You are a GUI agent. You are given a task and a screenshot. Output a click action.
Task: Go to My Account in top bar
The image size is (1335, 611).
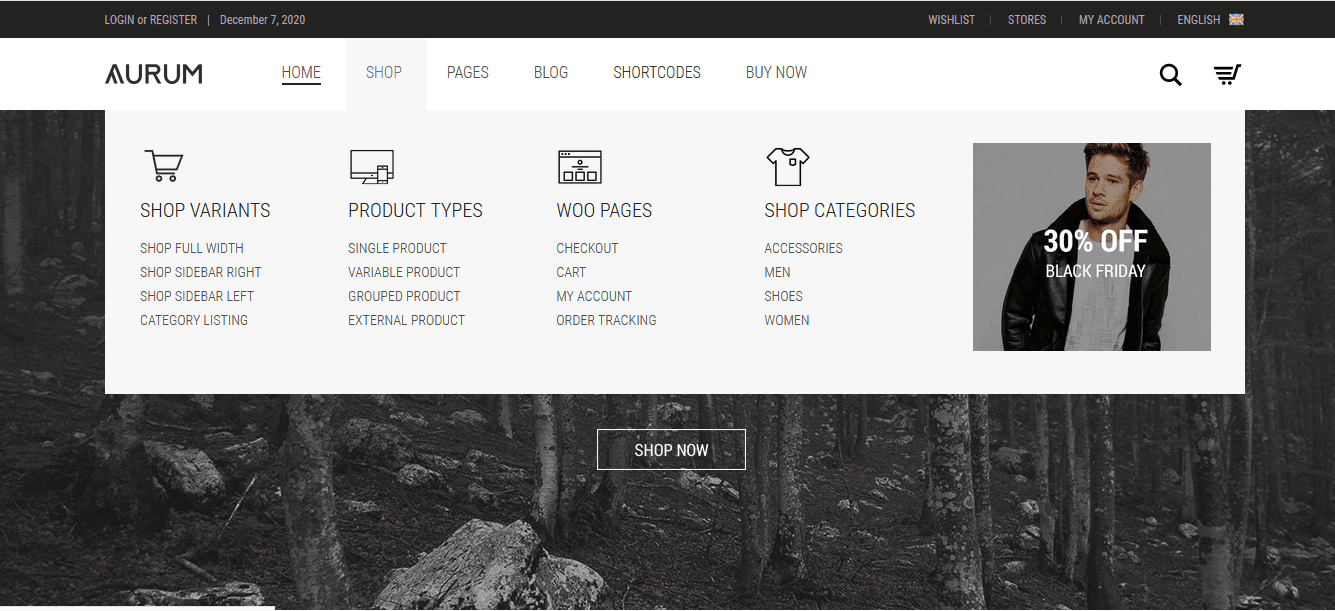1112,20
